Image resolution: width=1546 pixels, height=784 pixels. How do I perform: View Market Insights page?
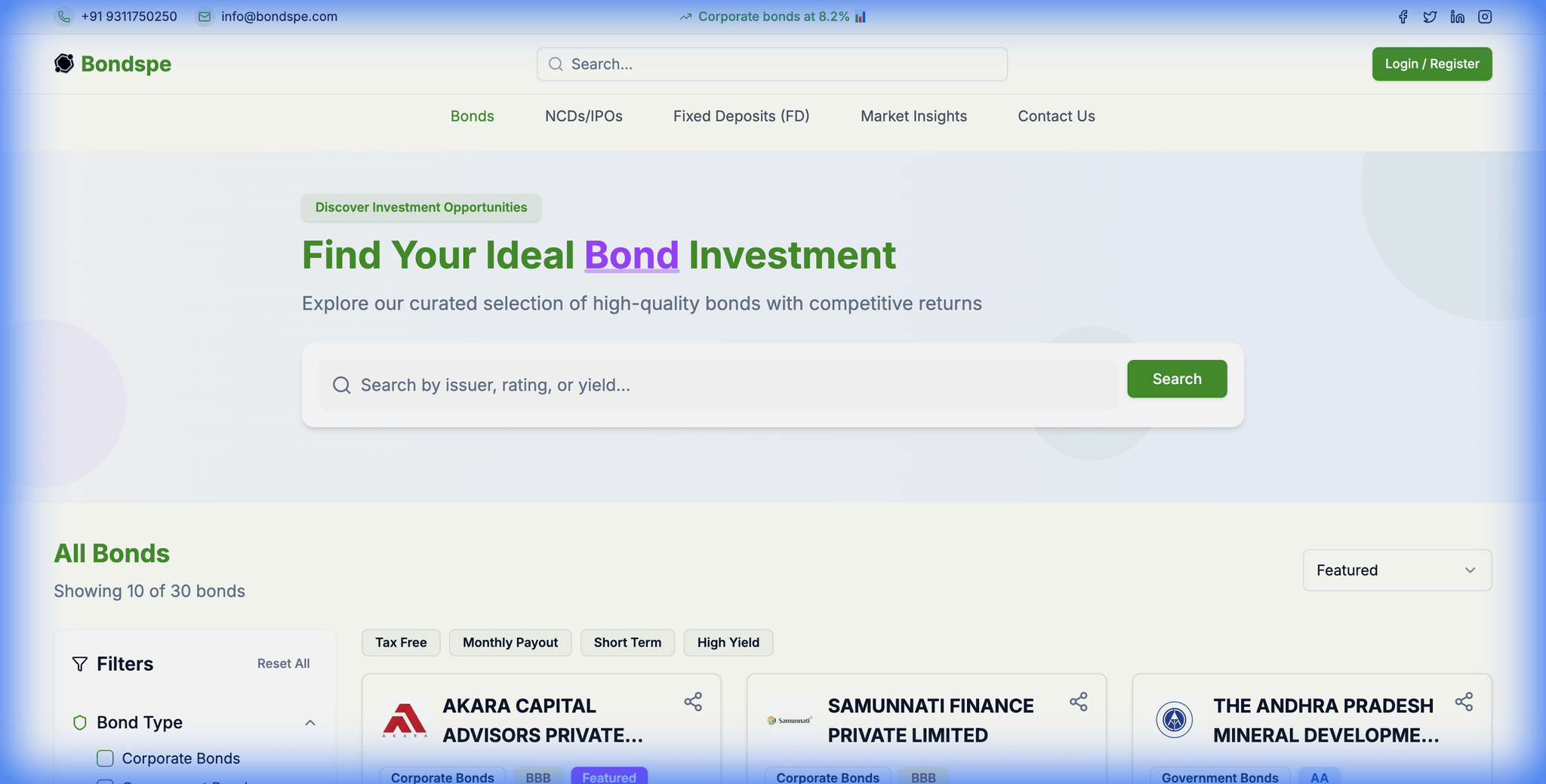coord(913,116)
